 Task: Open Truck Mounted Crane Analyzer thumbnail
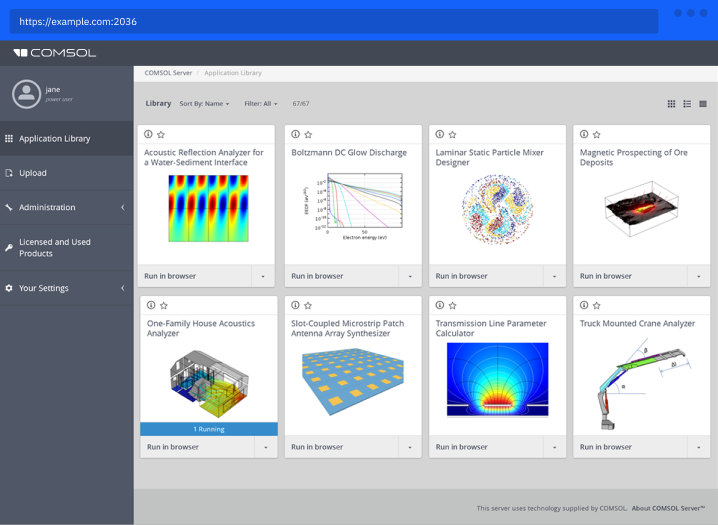click(643, 384)
